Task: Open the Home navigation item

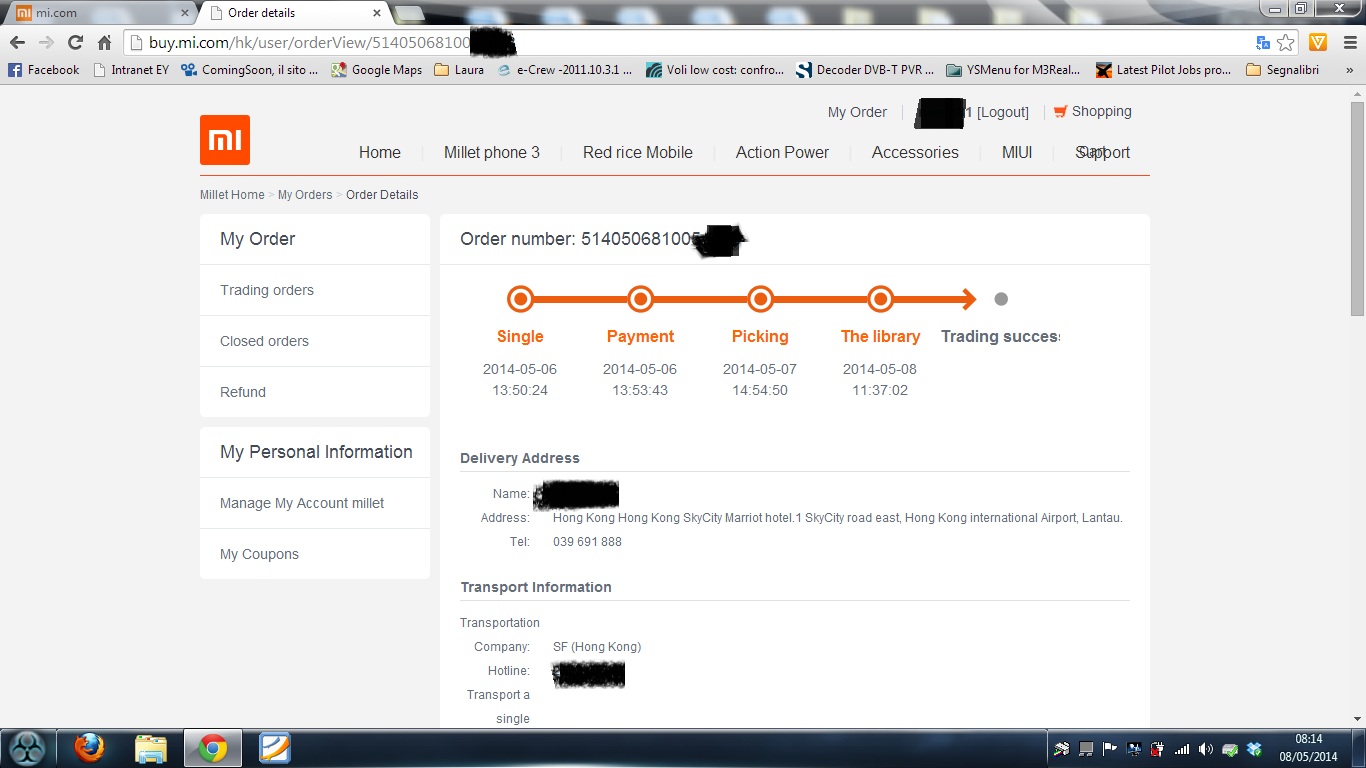Action: (380, 152)
